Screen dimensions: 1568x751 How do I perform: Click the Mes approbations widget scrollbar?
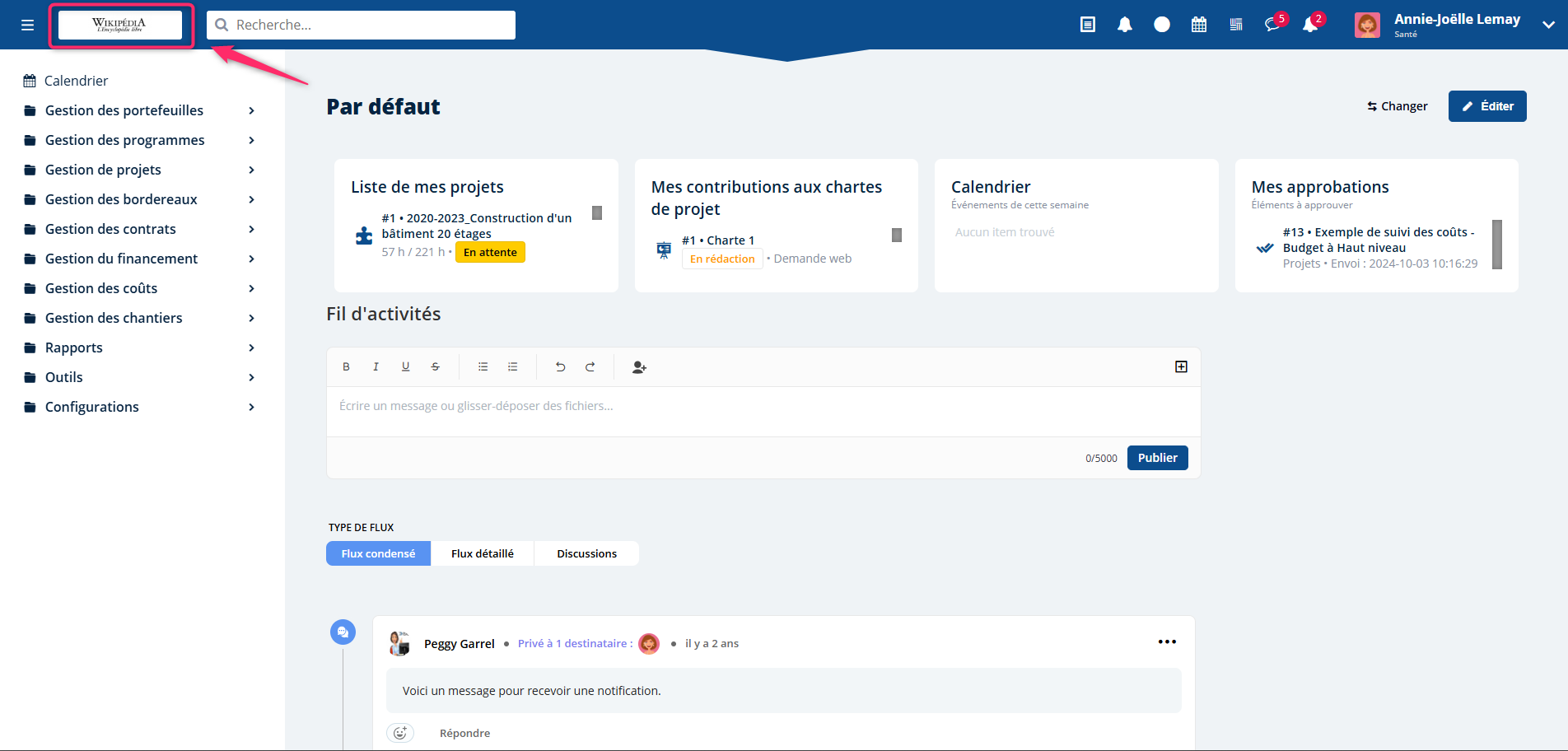point(1497,245)
